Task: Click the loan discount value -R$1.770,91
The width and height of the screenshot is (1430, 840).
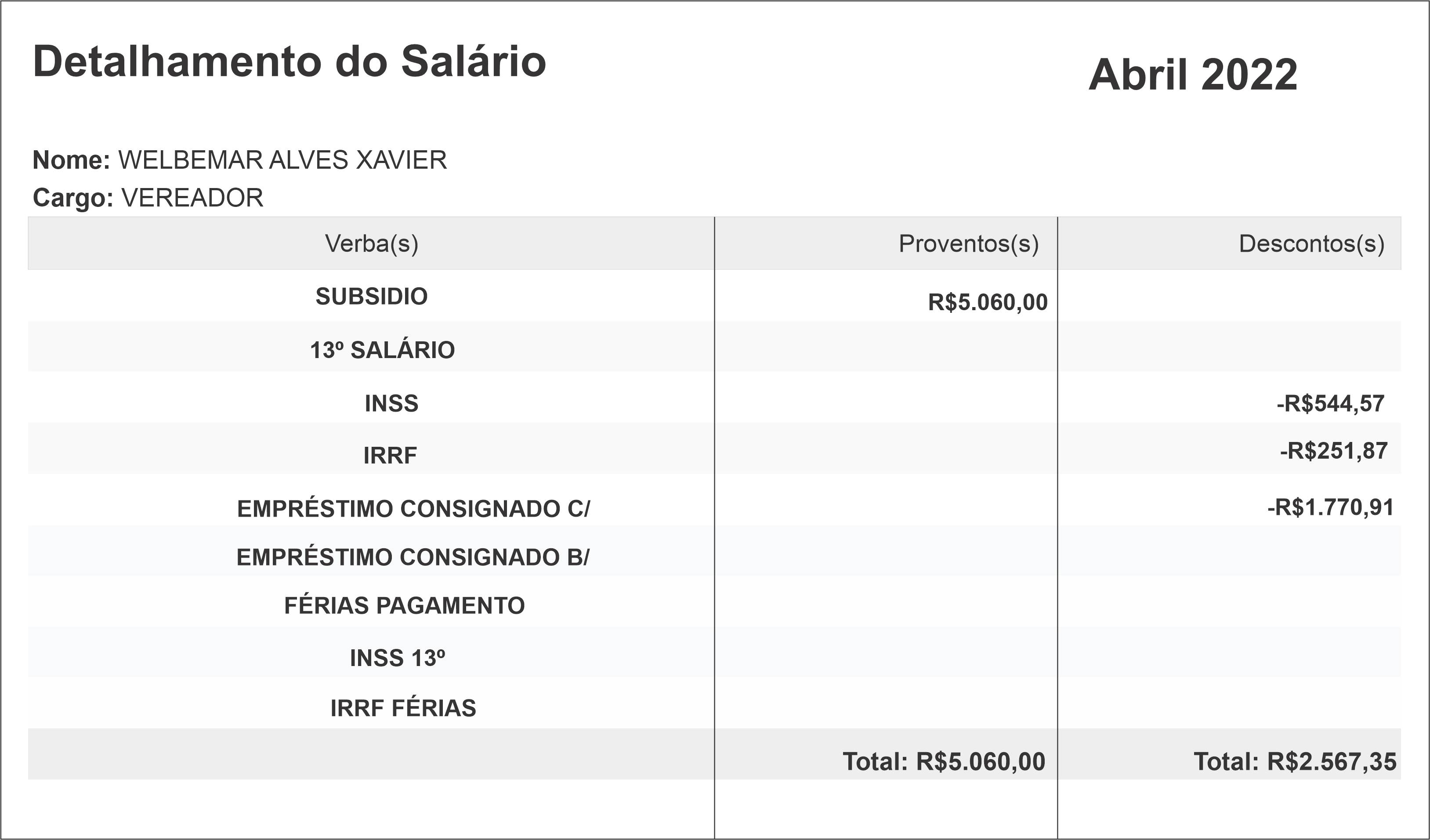Action: (x=1330, y=507)
